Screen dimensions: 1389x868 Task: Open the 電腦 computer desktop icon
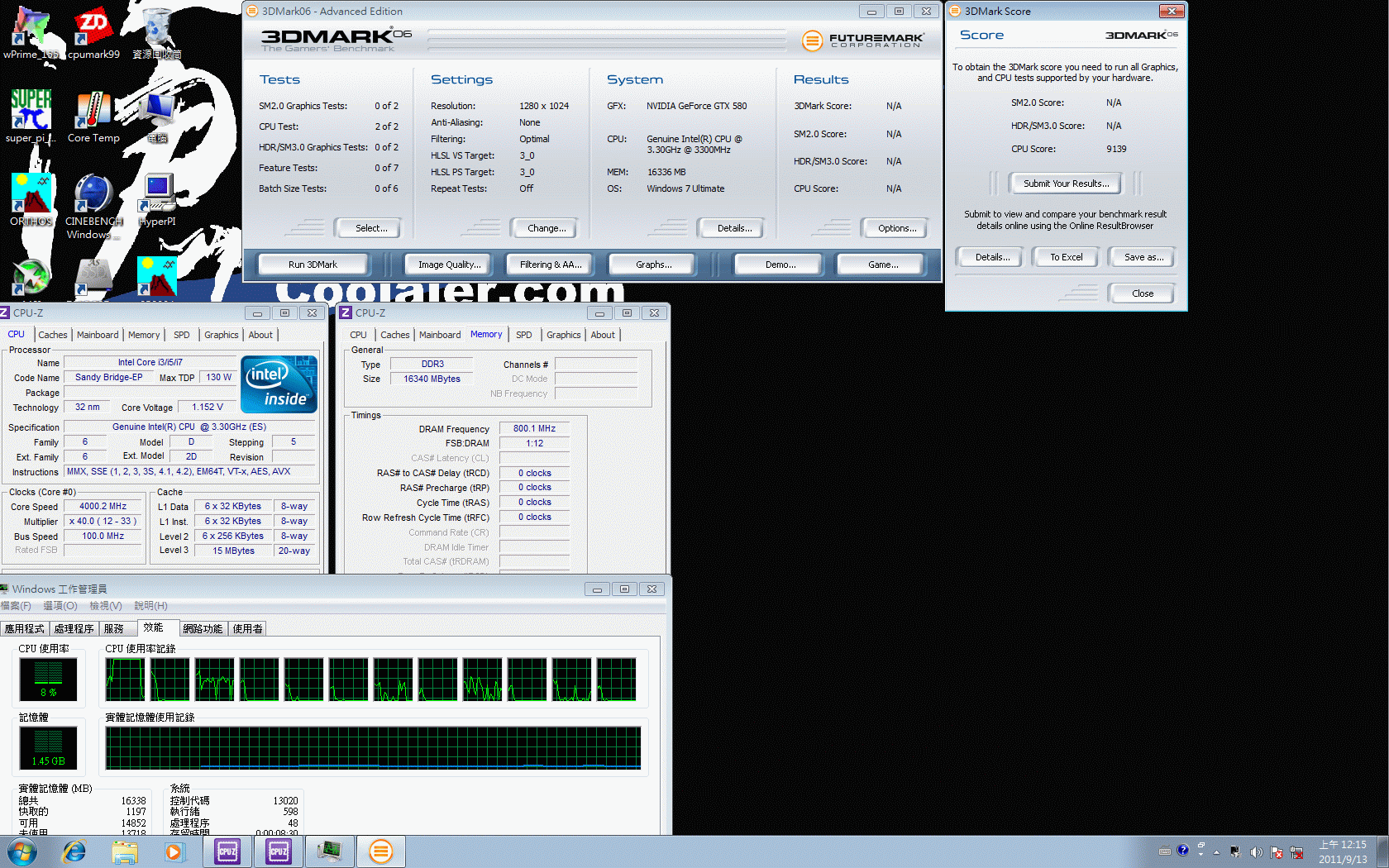[x=157, y=116]
